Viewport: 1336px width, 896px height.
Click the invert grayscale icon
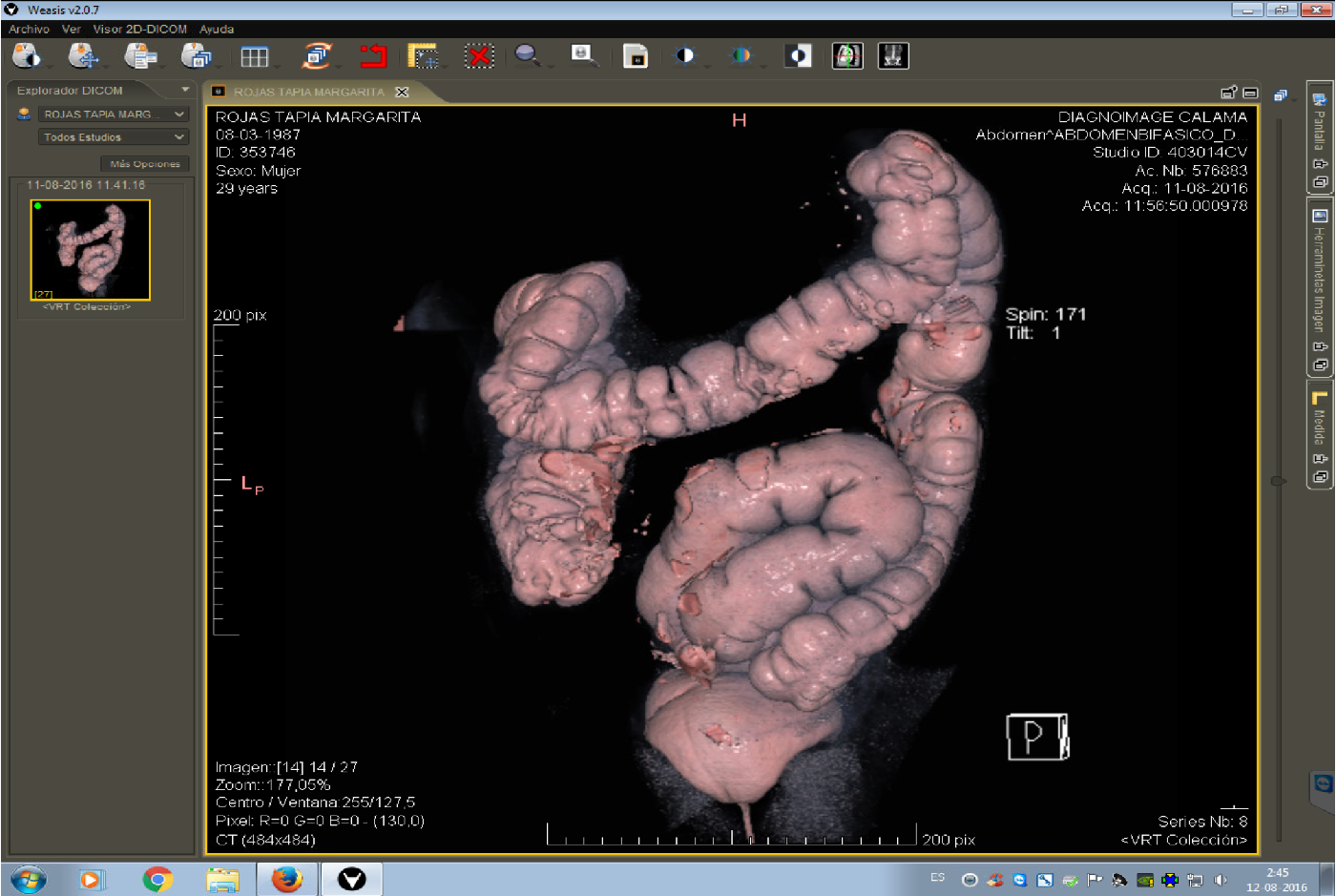[x=798, y=56]
